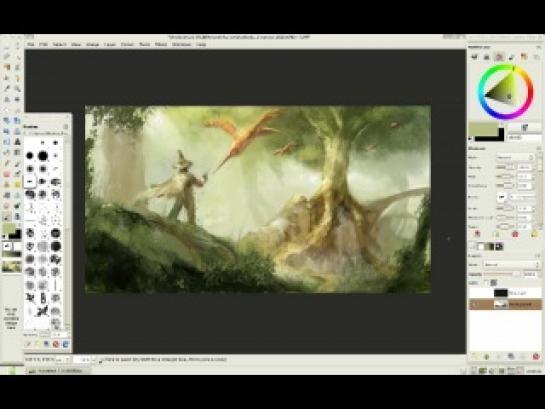
Task: Select the large hard round brush thumbnail
Action: [43, 156]
